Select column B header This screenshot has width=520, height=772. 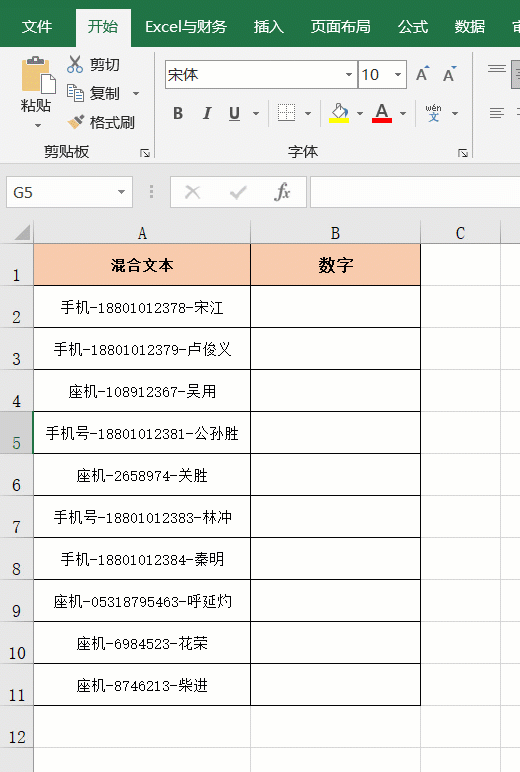335,233
